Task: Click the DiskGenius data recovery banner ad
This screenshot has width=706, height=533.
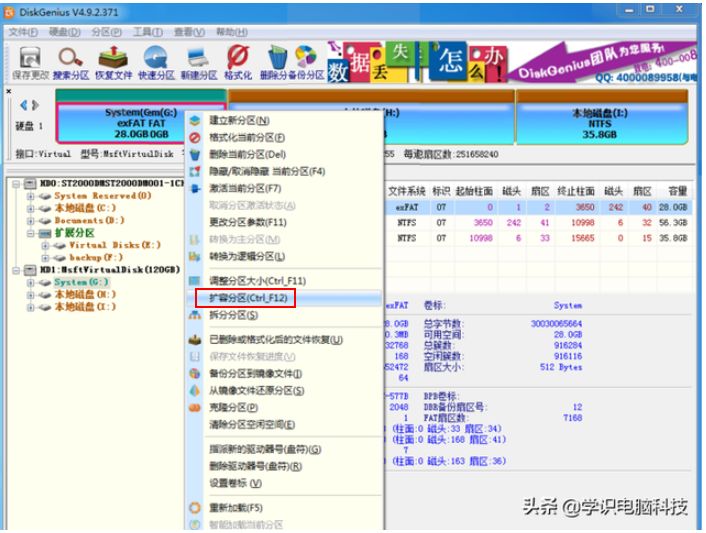Action: [x=511, y=62]
